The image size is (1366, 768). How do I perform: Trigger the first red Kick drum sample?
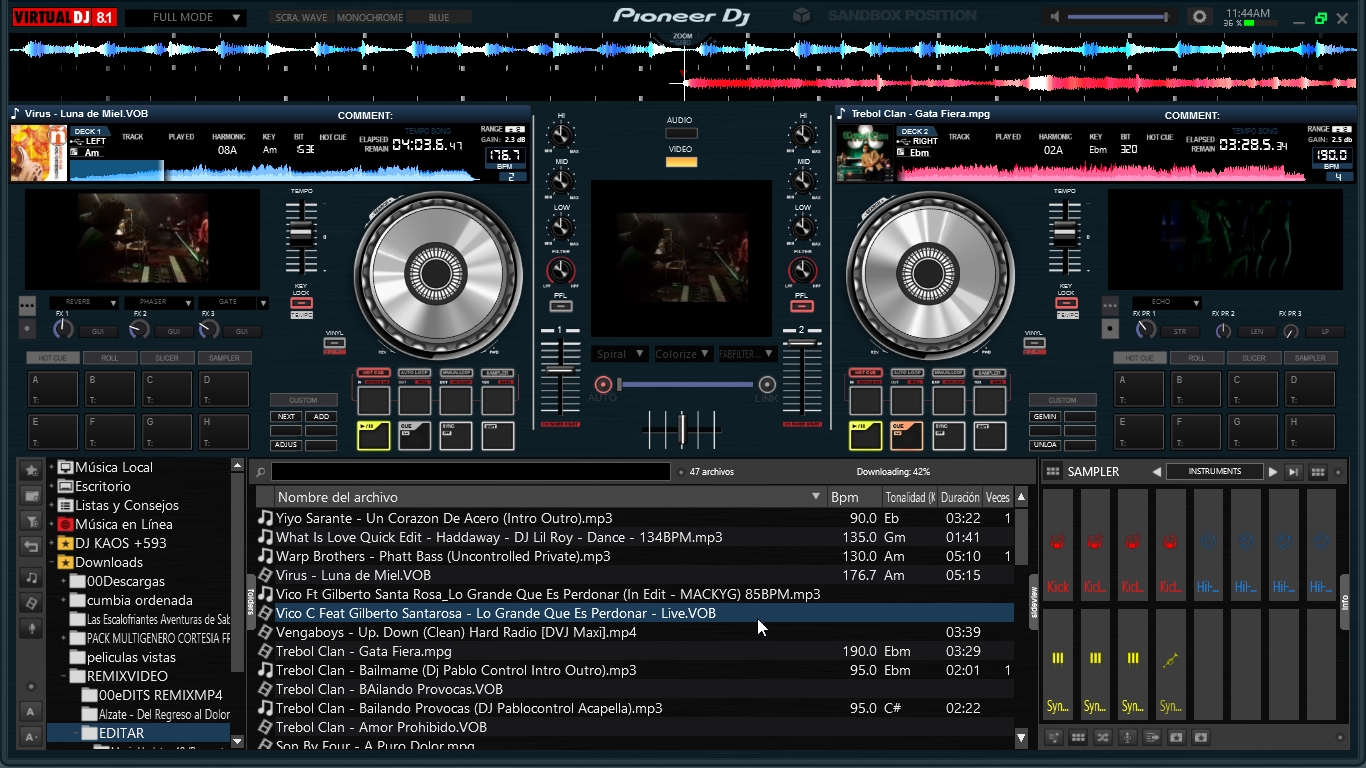[x=1058, y=545]
